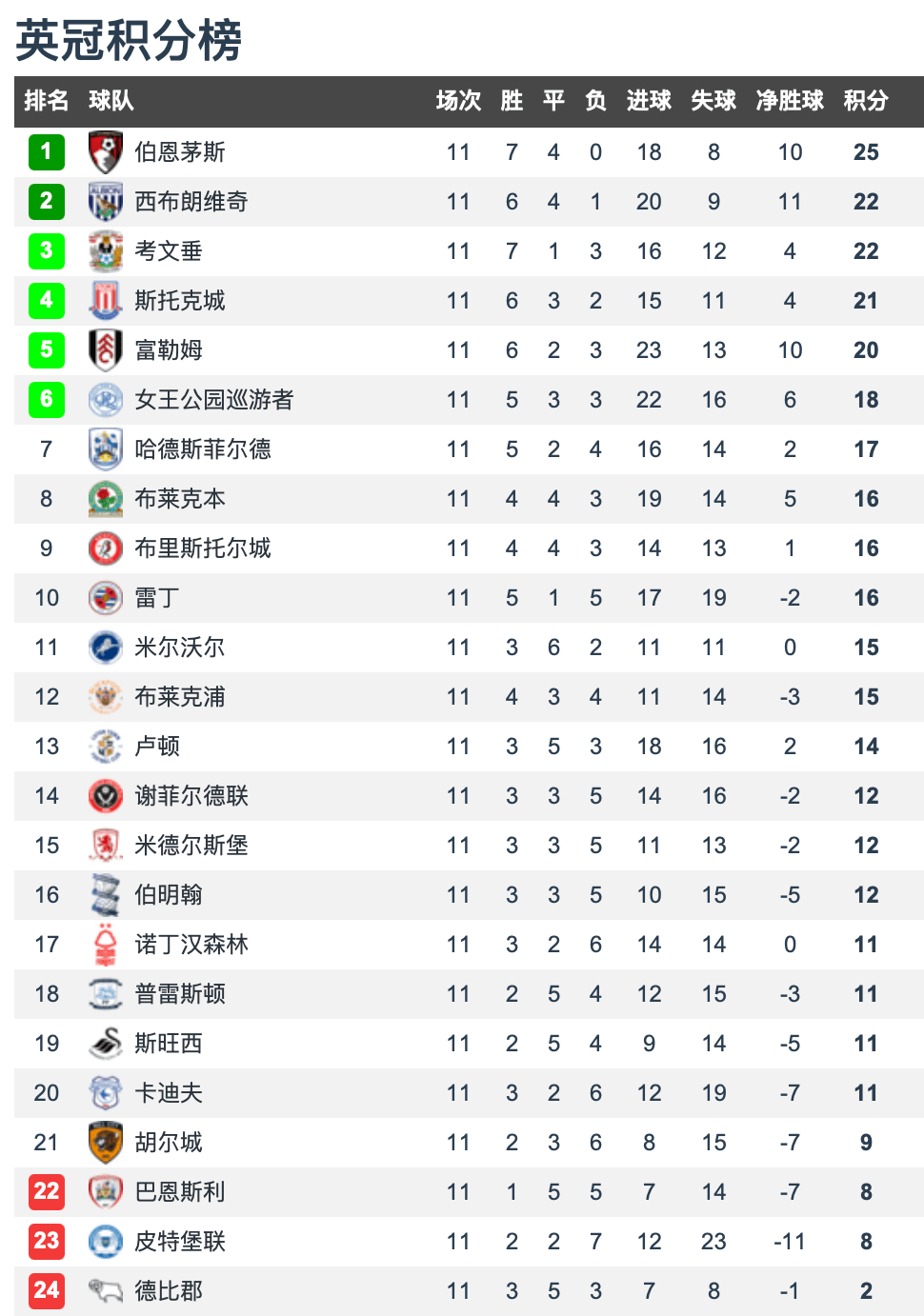
Task: Open the 女王公园巡游者 team link
Action: click(213, 400)
